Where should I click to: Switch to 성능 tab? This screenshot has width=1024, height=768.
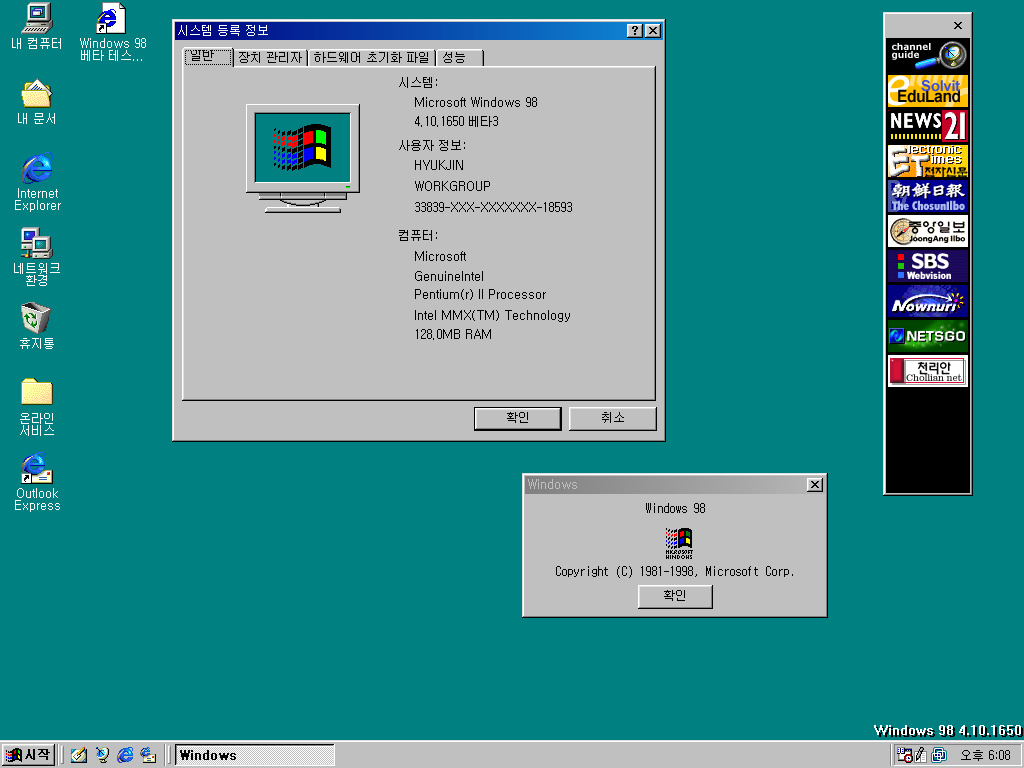tap(459, 58)
